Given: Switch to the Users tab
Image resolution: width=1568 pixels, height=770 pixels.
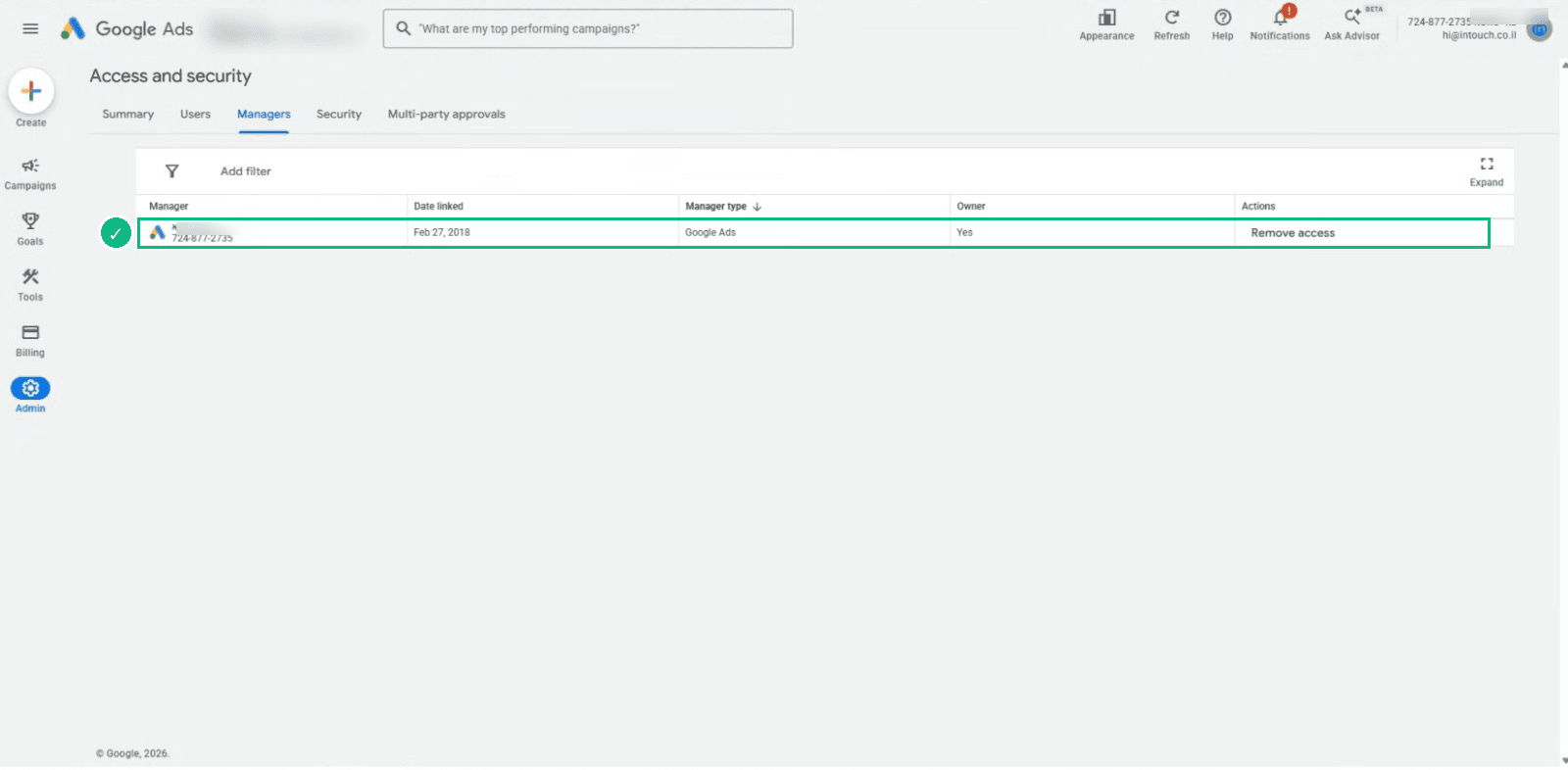Looking at the screenshot, I should point(195,115).
